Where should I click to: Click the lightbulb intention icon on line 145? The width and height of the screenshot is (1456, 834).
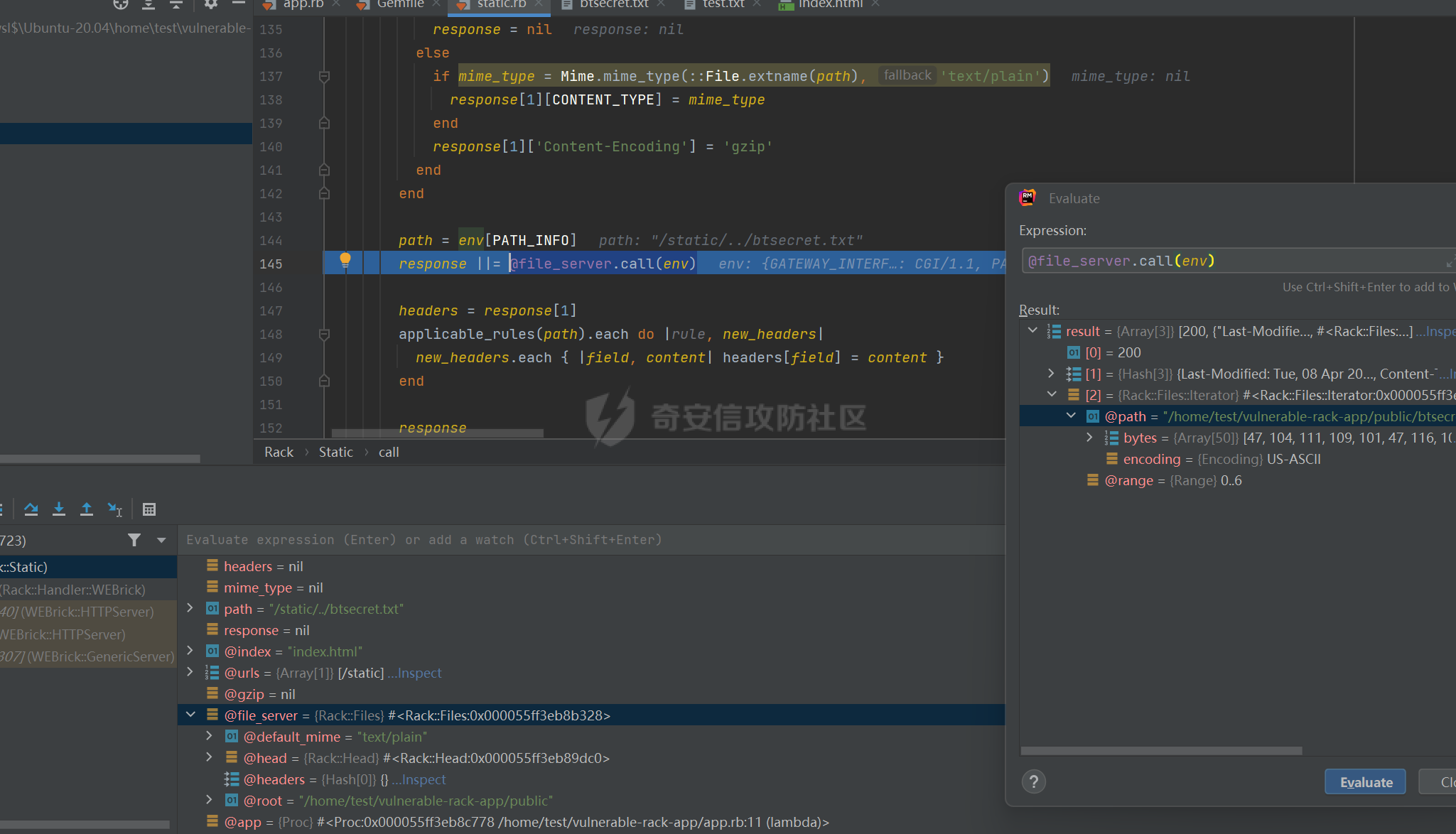coord(345,260)
